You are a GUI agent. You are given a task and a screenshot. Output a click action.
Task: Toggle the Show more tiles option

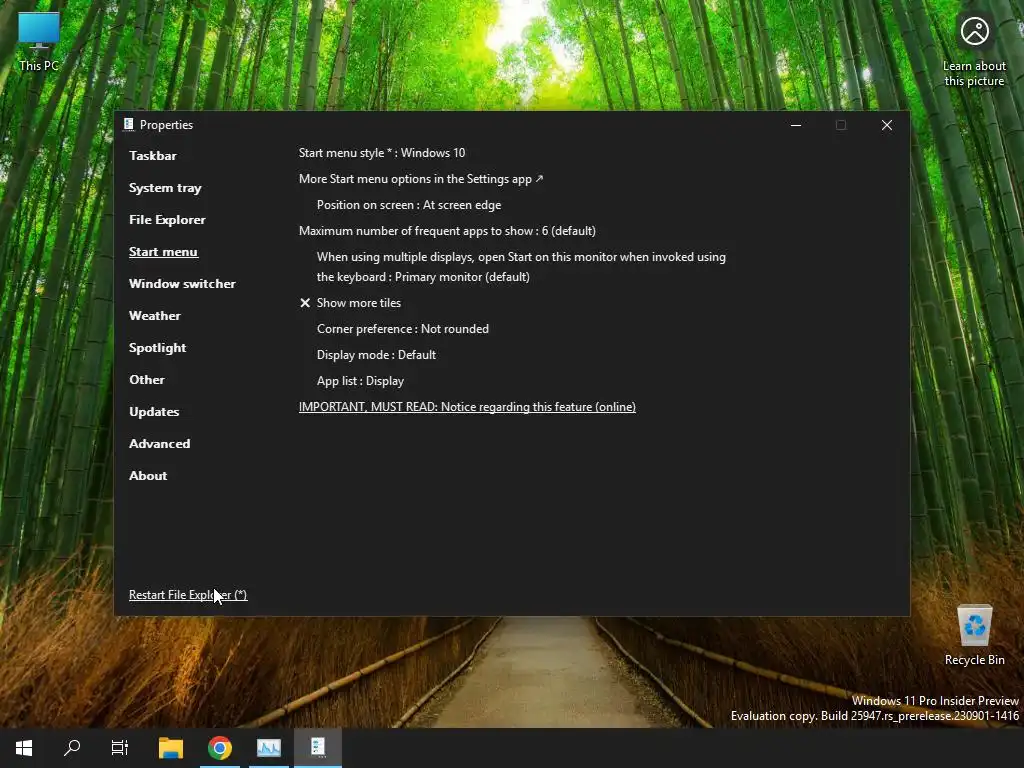click(x=351, y=303)
